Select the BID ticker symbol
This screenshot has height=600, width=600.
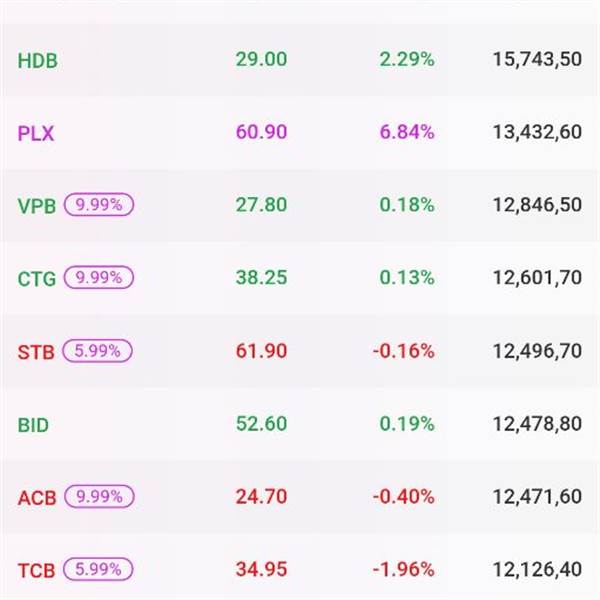click(x=33, y=425)
